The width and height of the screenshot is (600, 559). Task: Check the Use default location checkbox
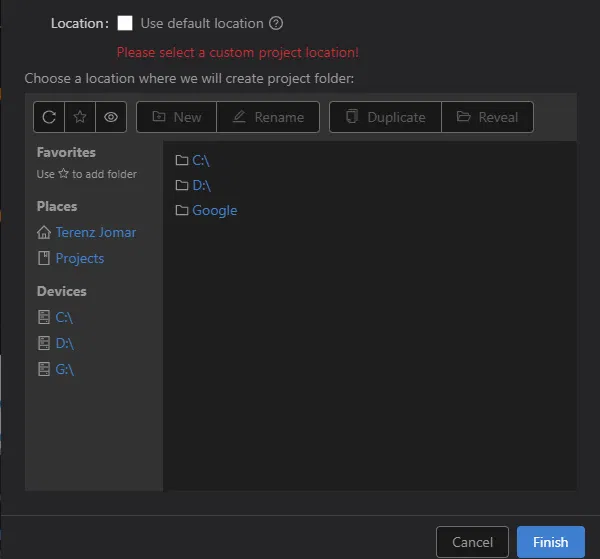125,23
